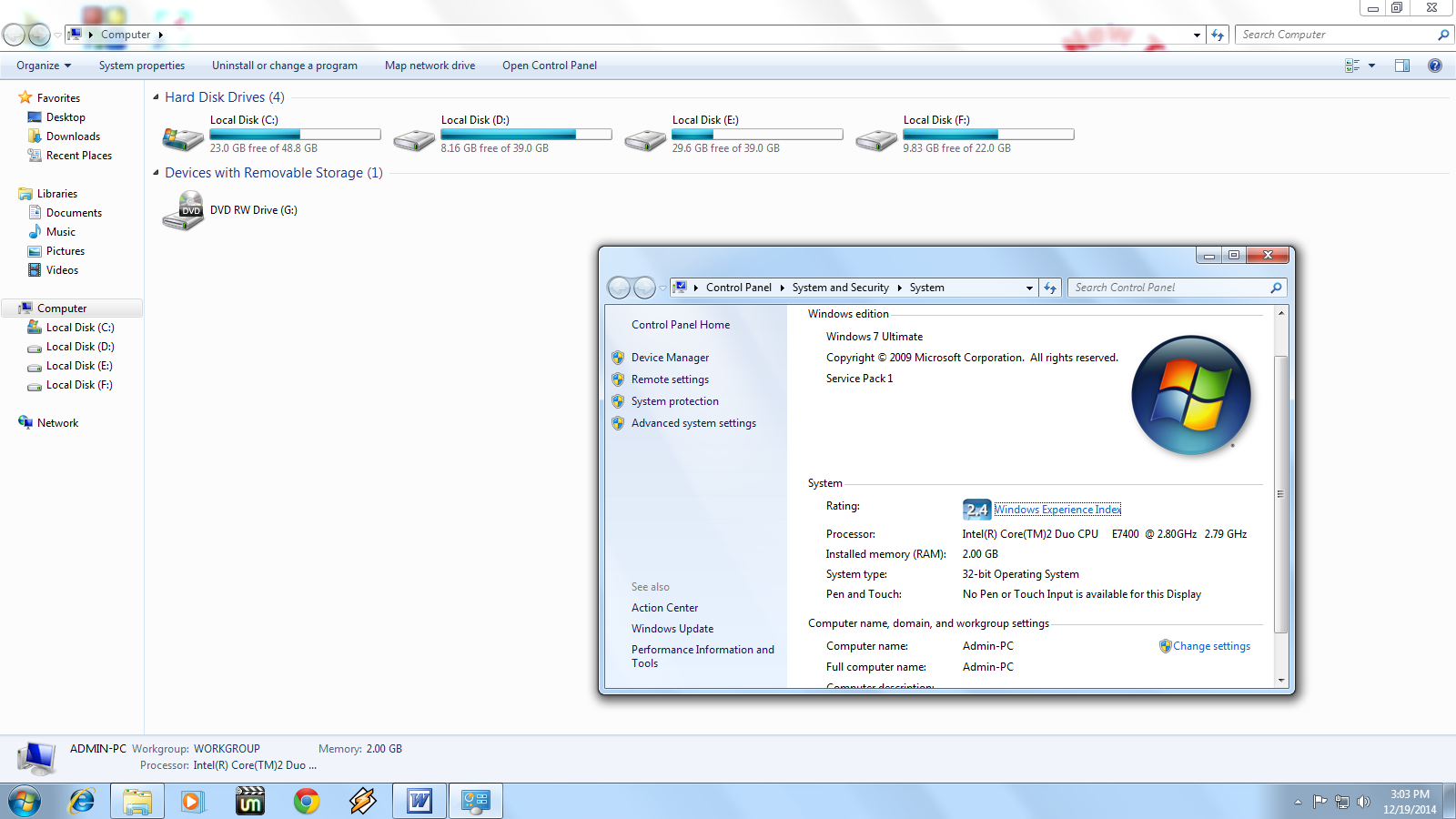Open Action Center link

(665, 608)
